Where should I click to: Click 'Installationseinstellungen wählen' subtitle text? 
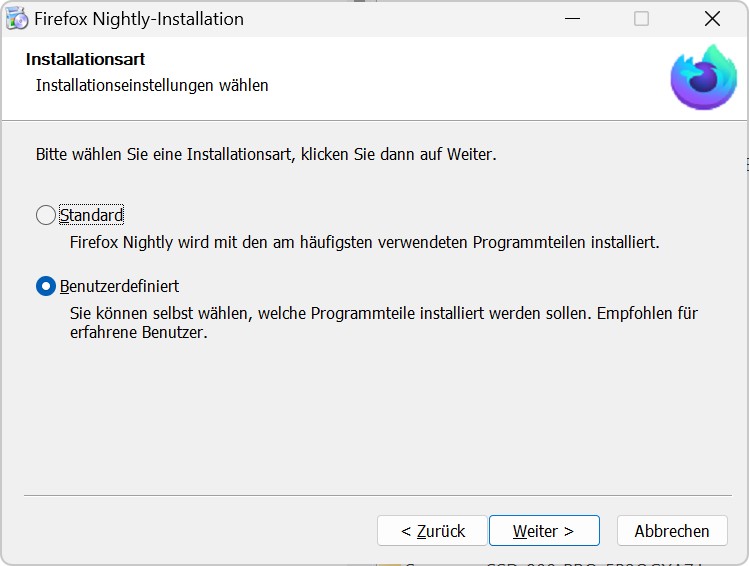[152, 85]
